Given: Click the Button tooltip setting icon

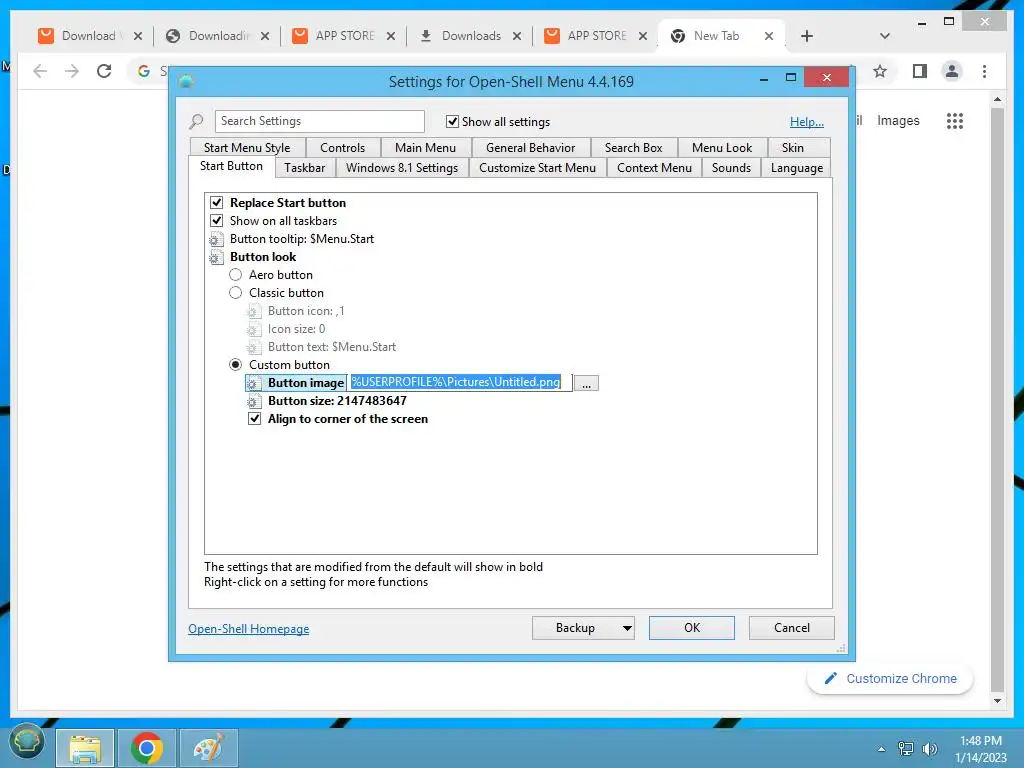Looking at the screenshot, I should point(216,239).
